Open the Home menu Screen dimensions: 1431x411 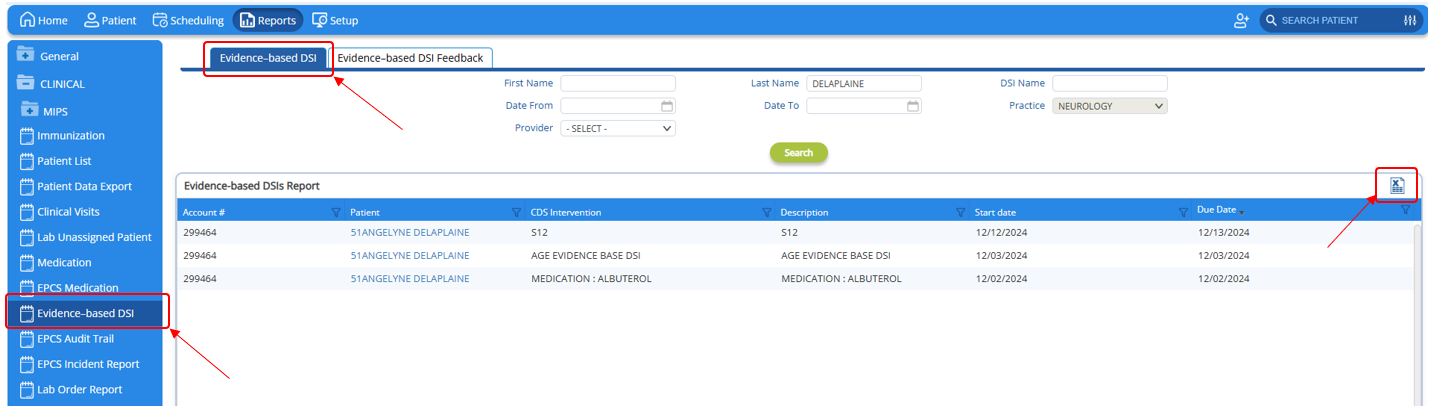coord(44,20)
